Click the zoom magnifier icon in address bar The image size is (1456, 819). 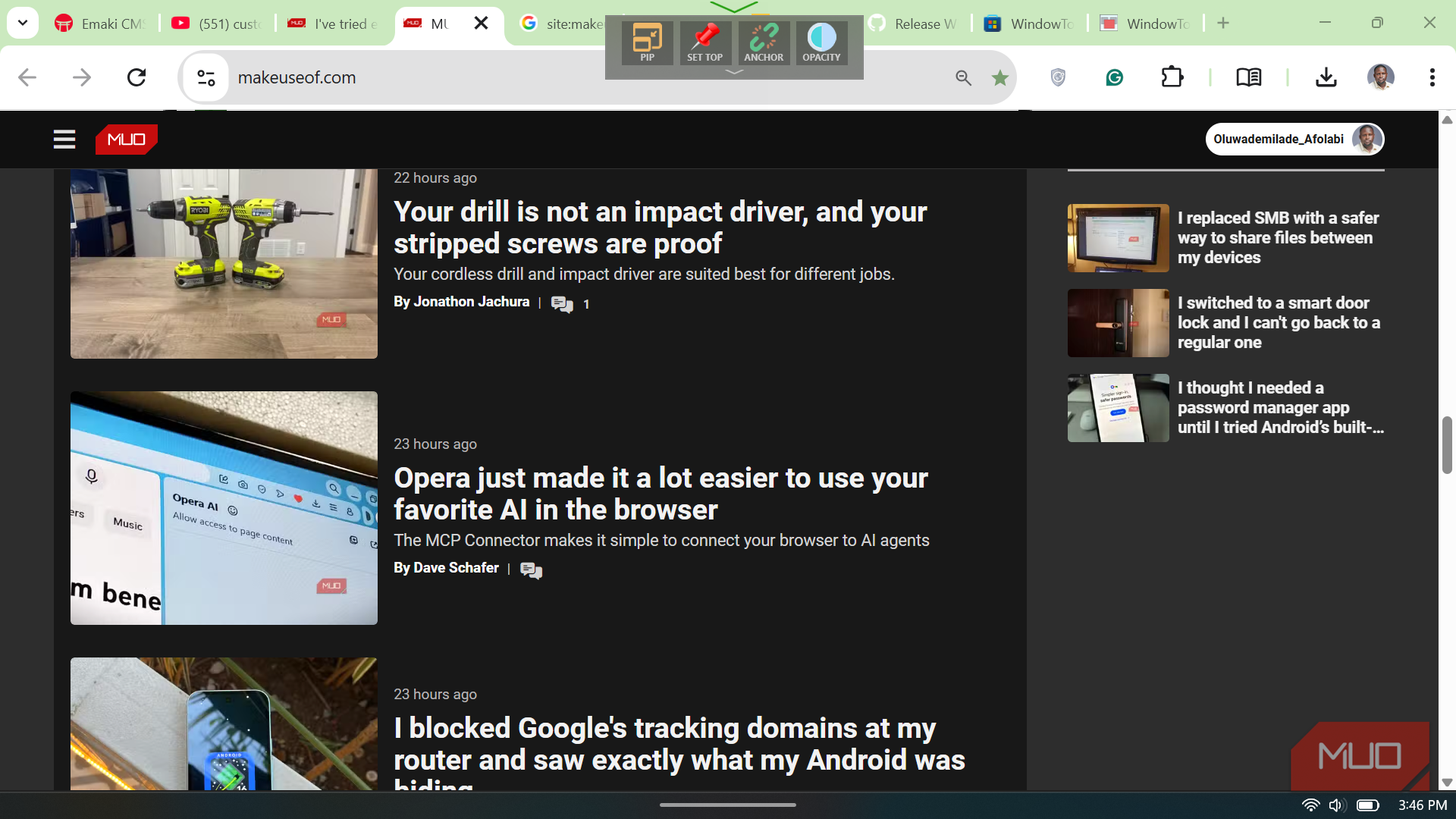963,77
